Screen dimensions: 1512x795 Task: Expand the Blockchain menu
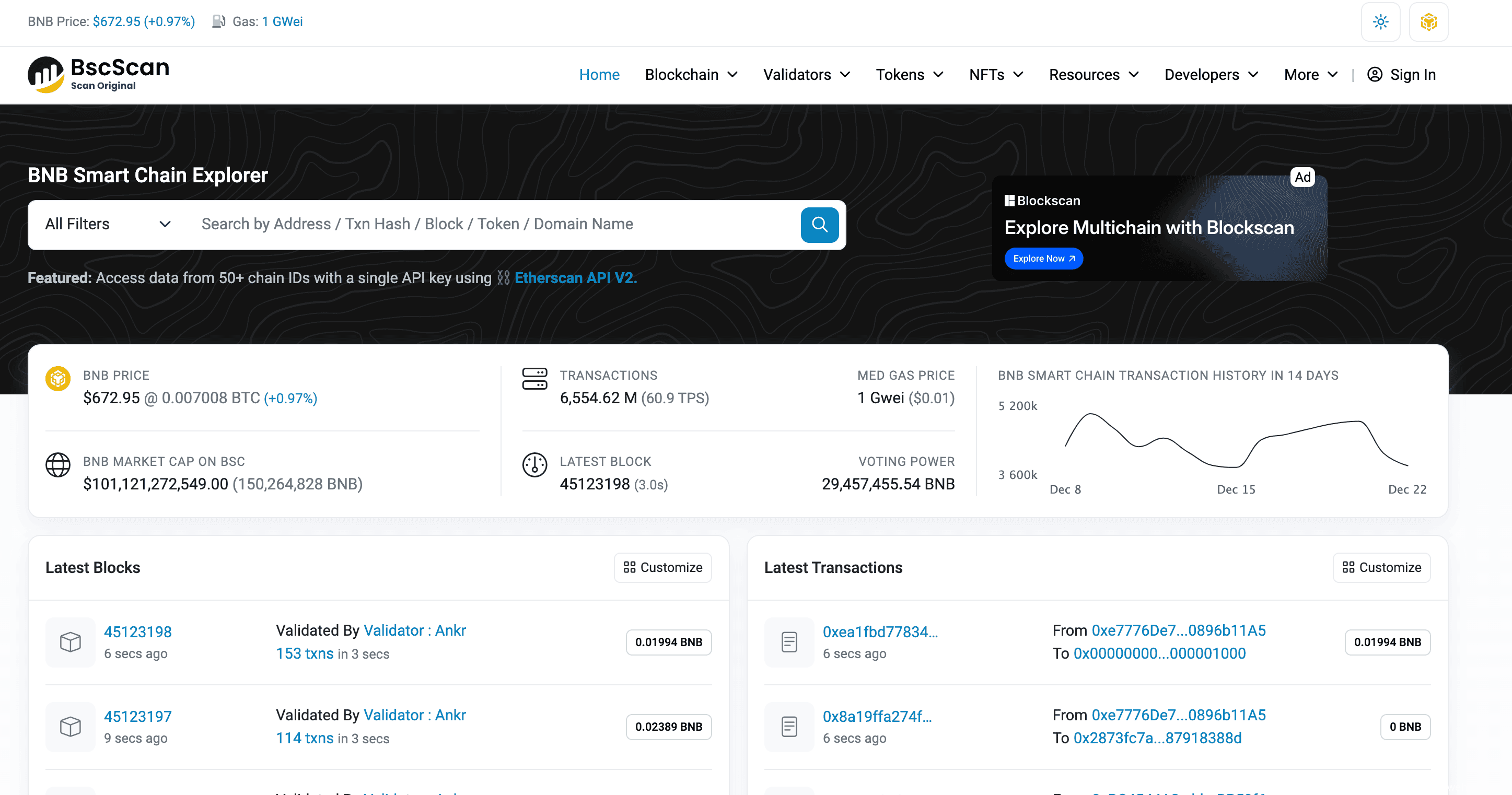pos(691,75)
